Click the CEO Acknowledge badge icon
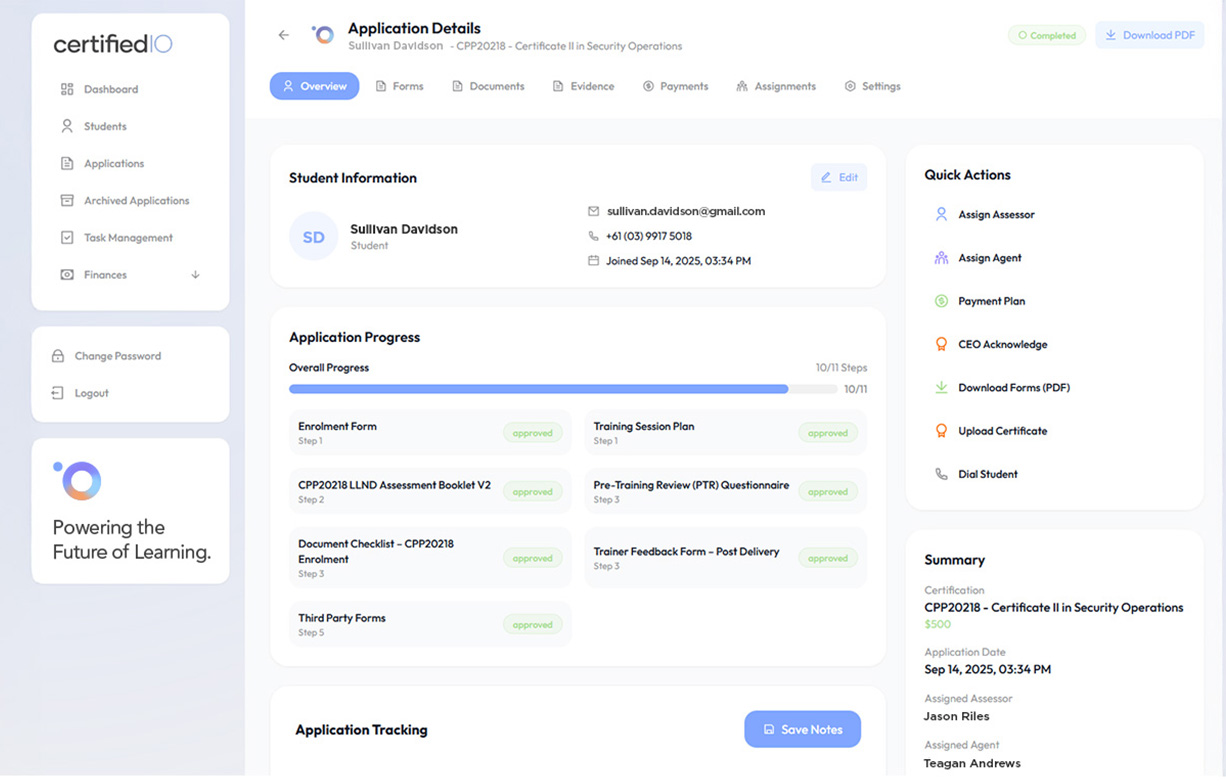 coord(941,344)
